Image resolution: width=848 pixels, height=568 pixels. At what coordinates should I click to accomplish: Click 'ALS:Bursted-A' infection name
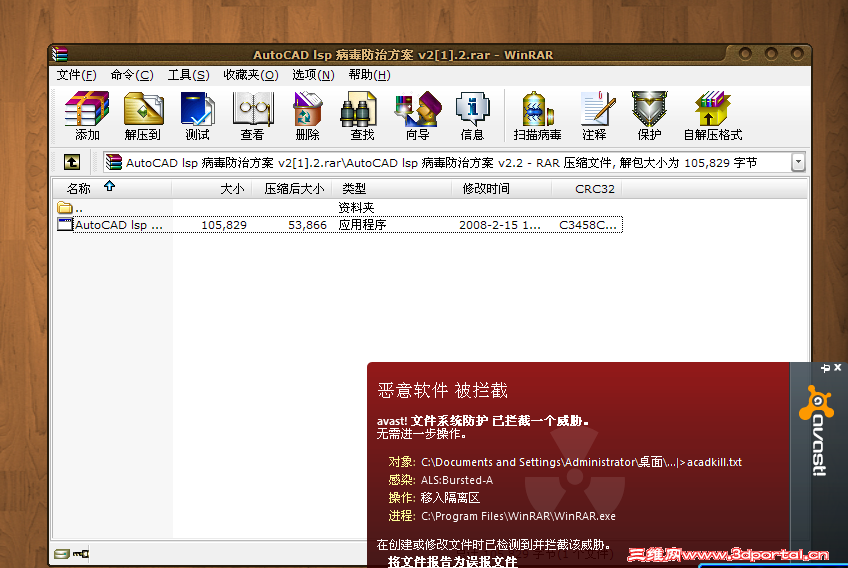(x=457, y=480)
